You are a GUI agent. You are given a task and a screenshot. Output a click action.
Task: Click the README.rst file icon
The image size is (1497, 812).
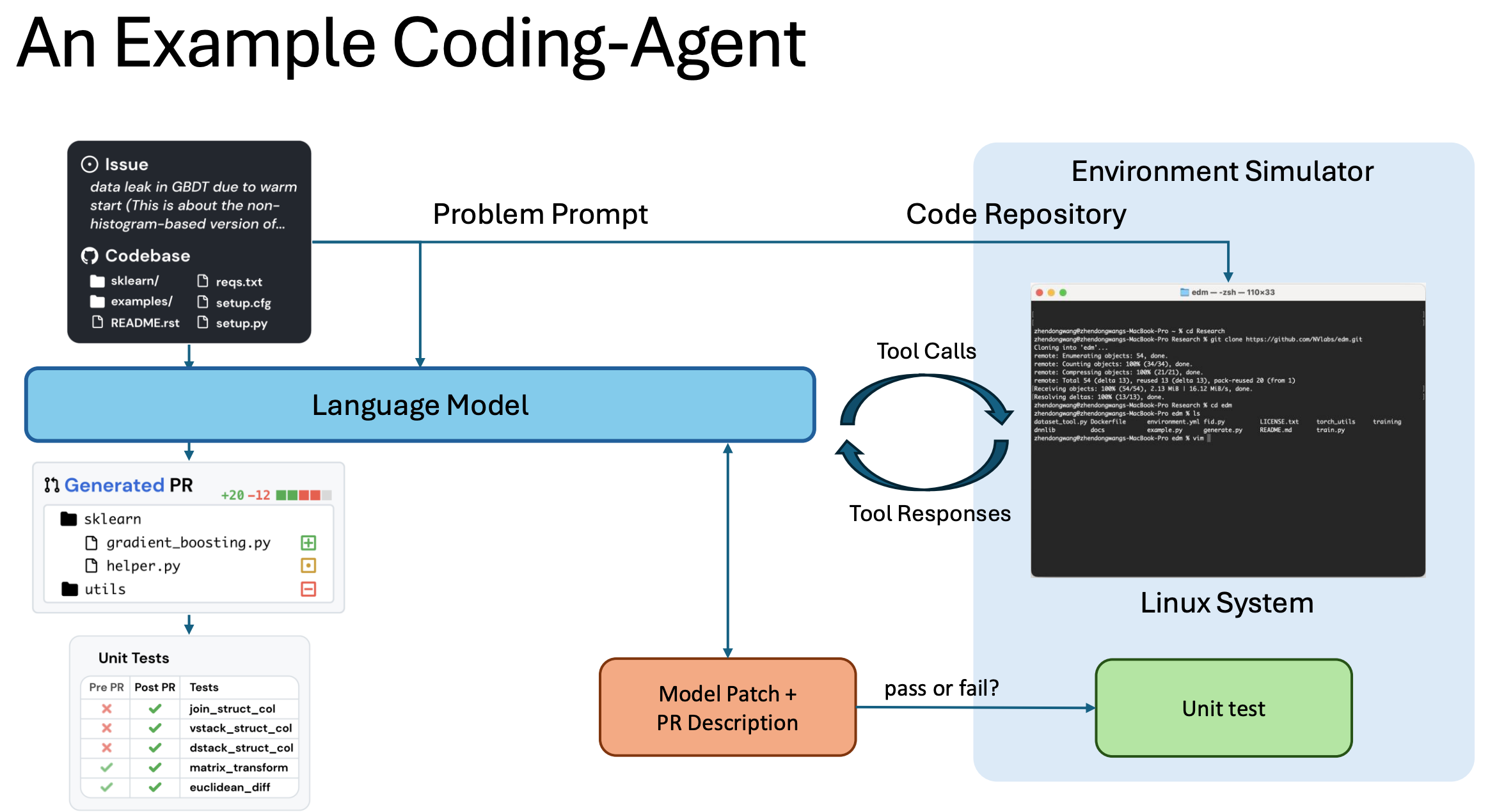coord(97,322)
